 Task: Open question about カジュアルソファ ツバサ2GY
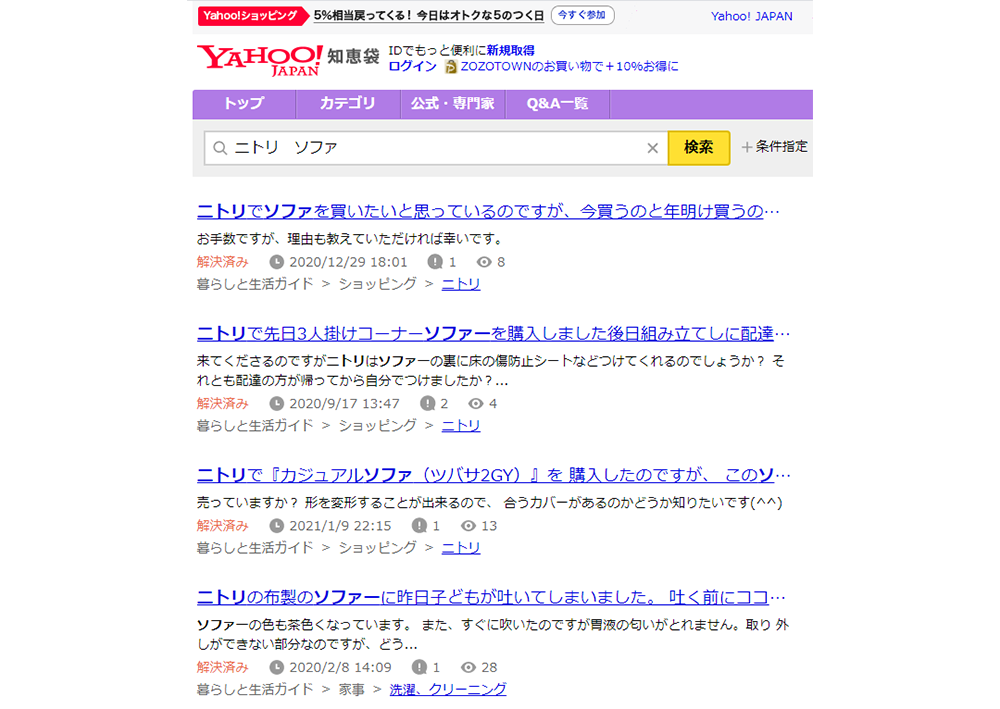point(494,475)
